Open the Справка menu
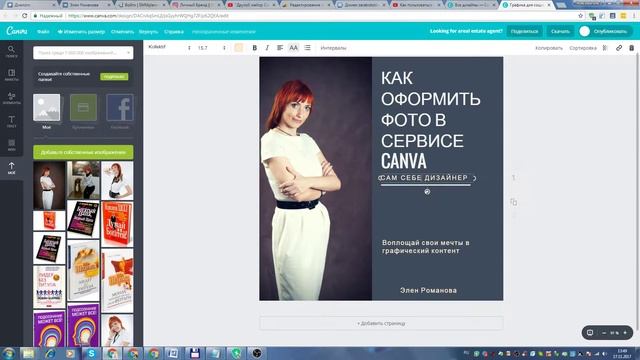This screenshot has height=360, width=640. (x=173, y=31)
